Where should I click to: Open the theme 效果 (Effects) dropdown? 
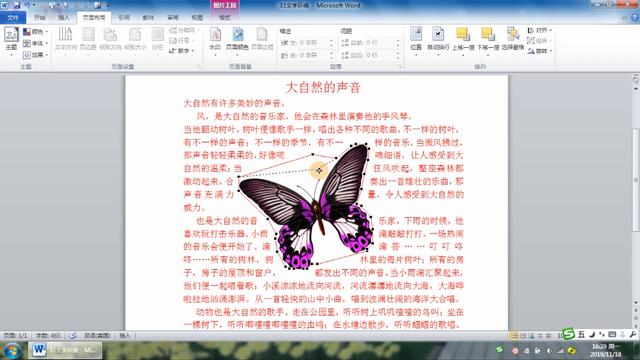pos(36,55)
